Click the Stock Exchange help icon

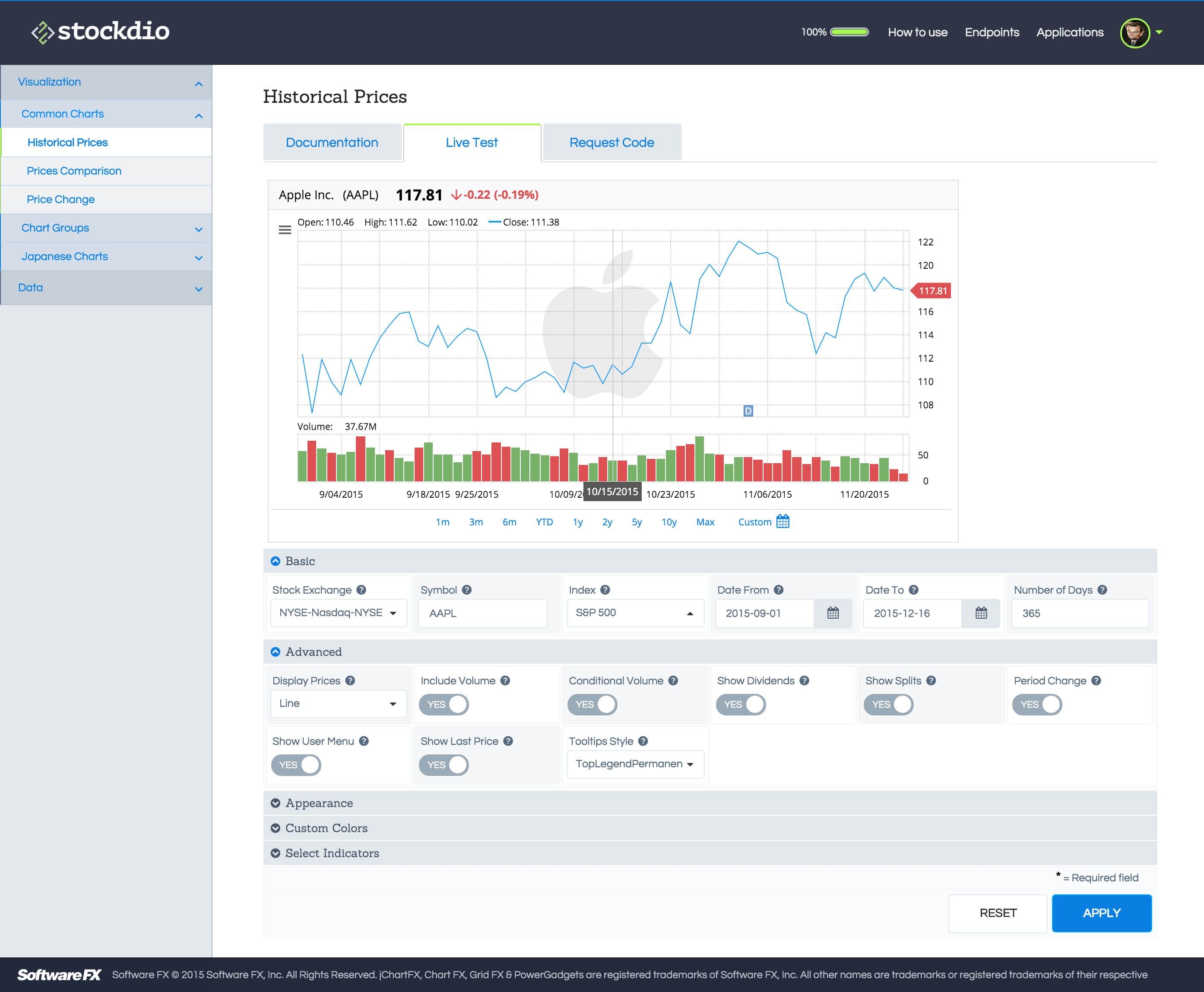361,590
